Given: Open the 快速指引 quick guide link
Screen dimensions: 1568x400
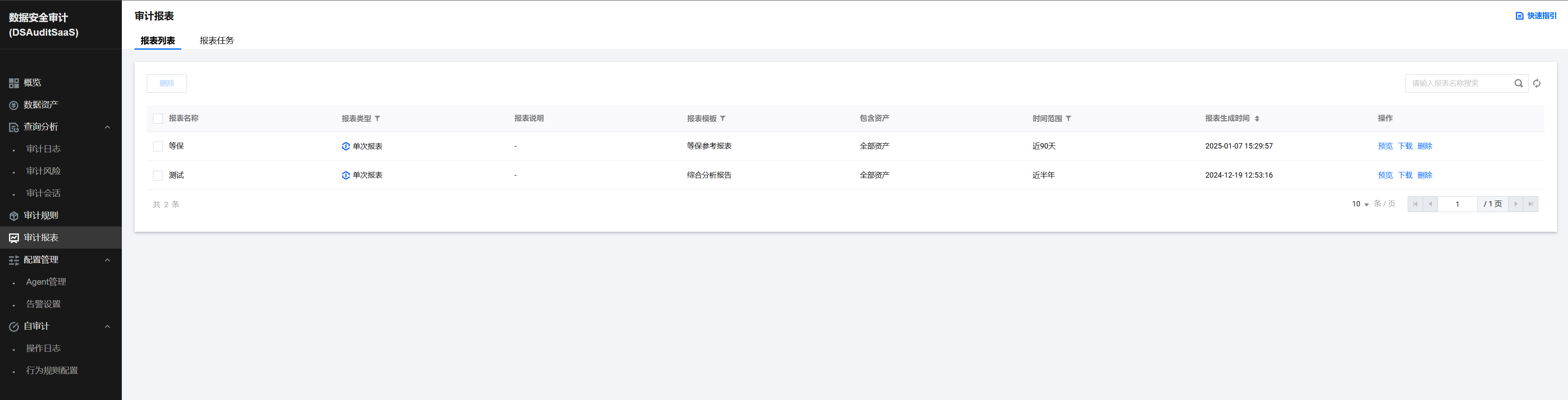Looking at the screenshot, I should click(1536, 16).
